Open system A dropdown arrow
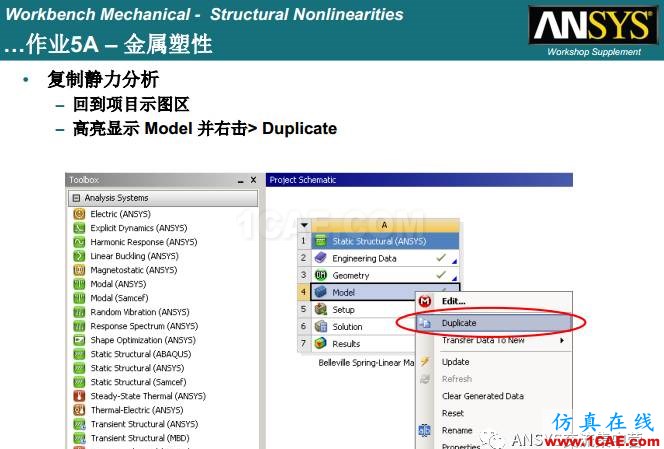The image size is (664, 449). coord(304,225)
